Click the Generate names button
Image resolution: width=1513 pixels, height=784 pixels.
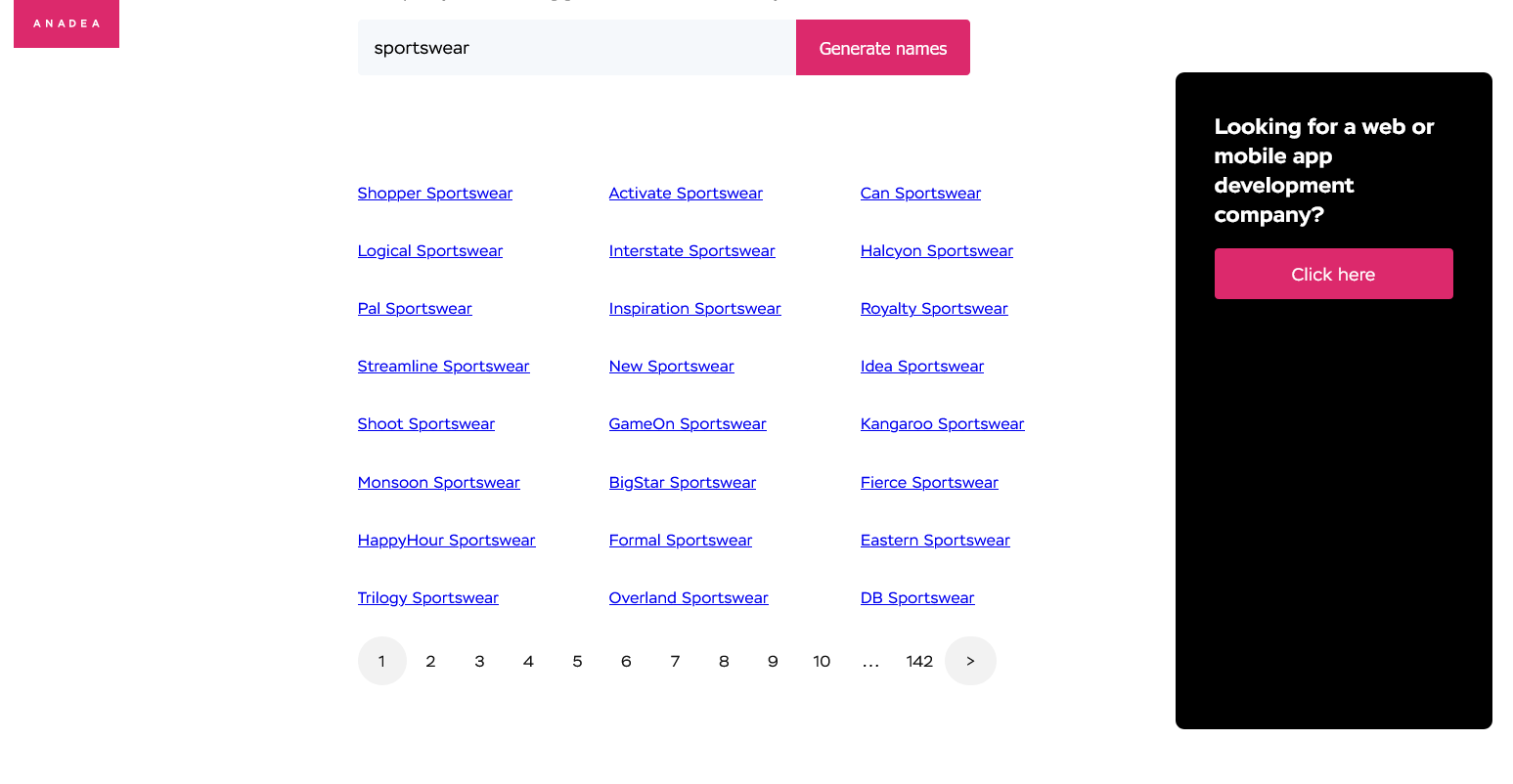coord(882,48)
